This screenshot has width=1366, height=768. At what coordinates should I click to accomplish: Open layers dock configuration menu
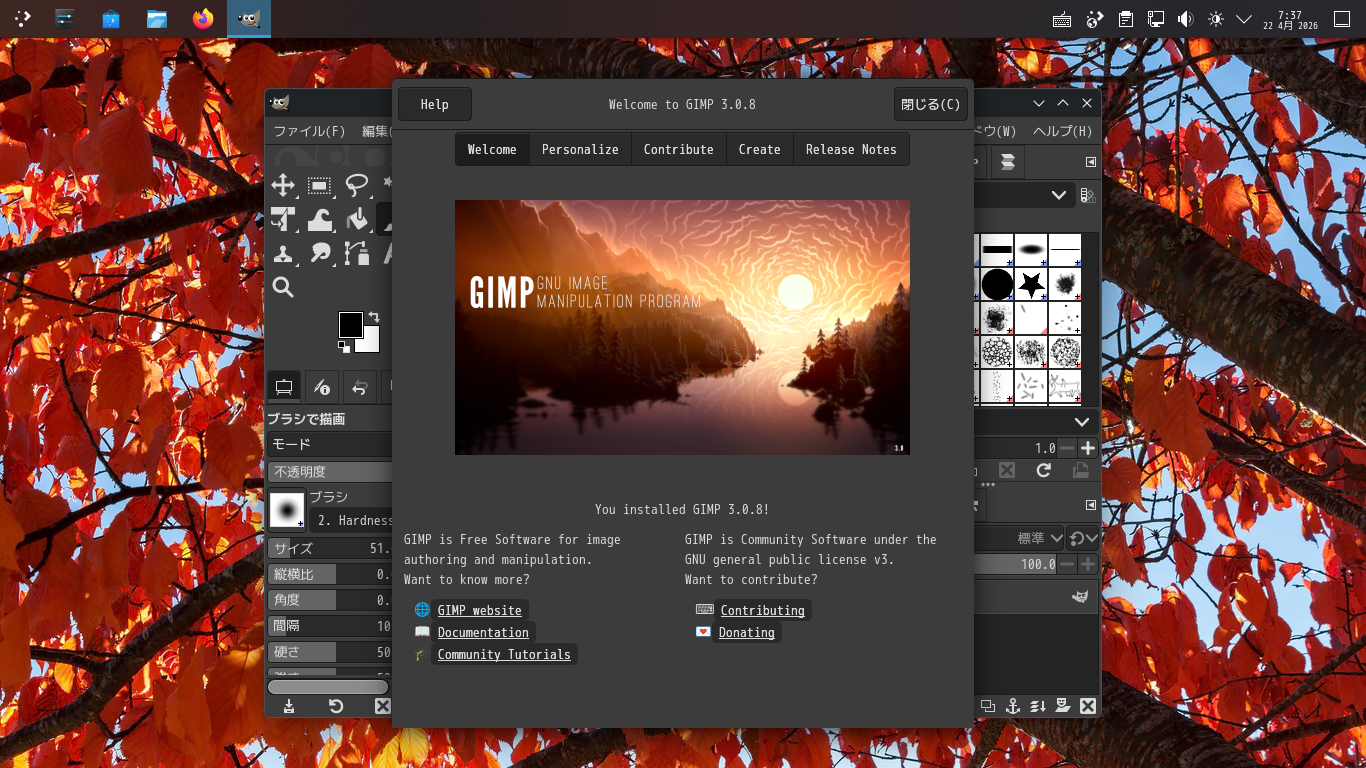pyautogui.click(x=1090, y=505)
